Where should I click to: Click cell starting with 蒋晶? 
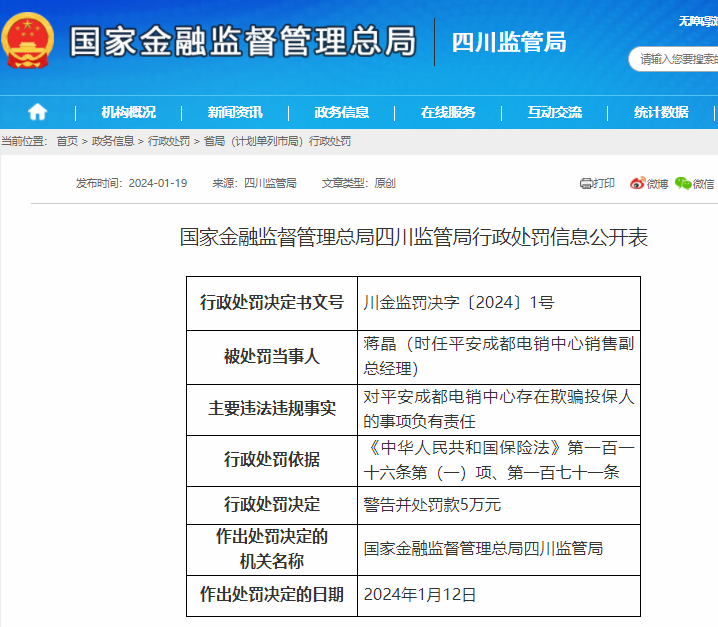499,357
